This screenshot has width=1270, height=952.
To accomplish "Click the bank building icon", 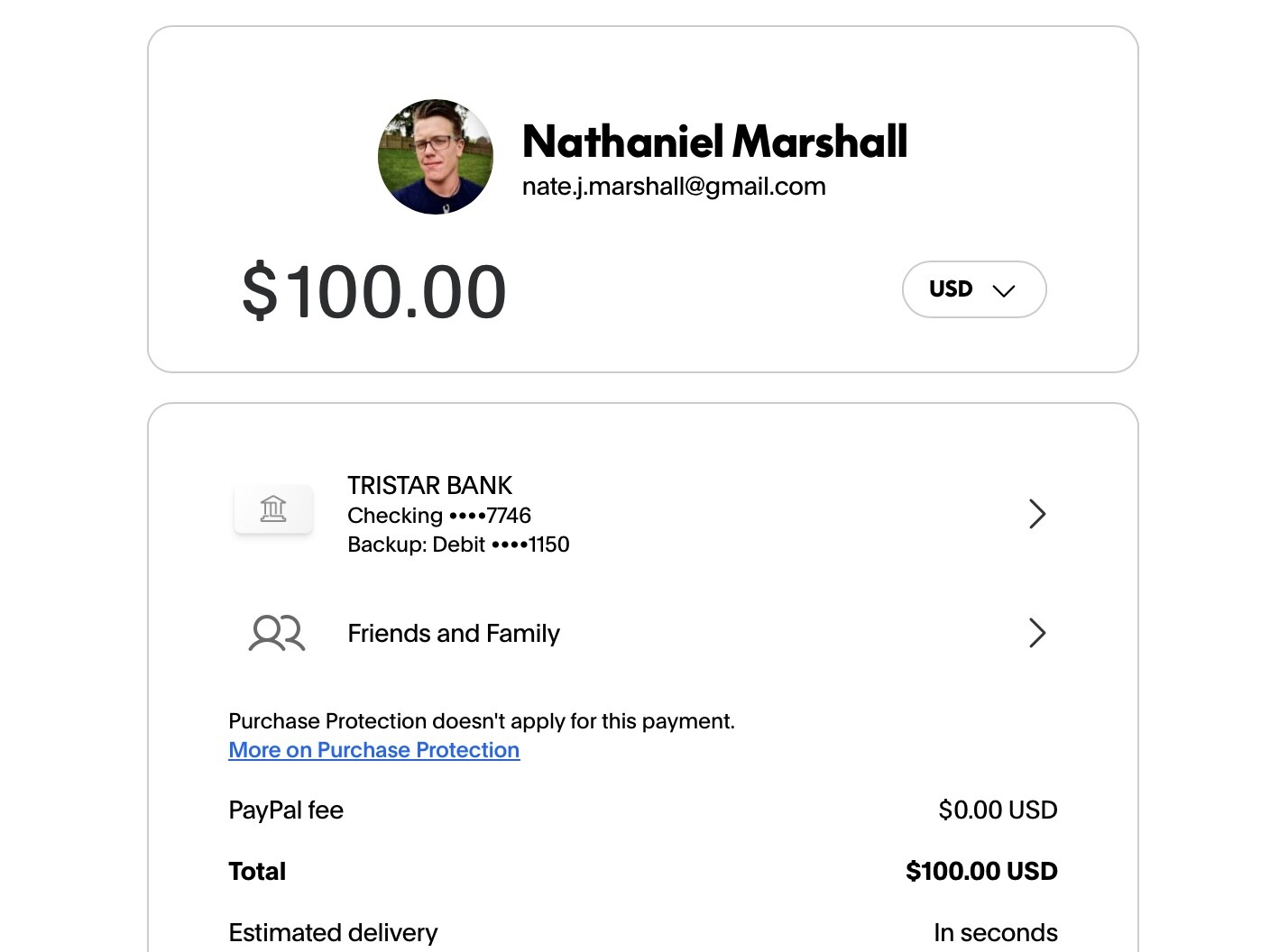I will (x=273, y=509).
